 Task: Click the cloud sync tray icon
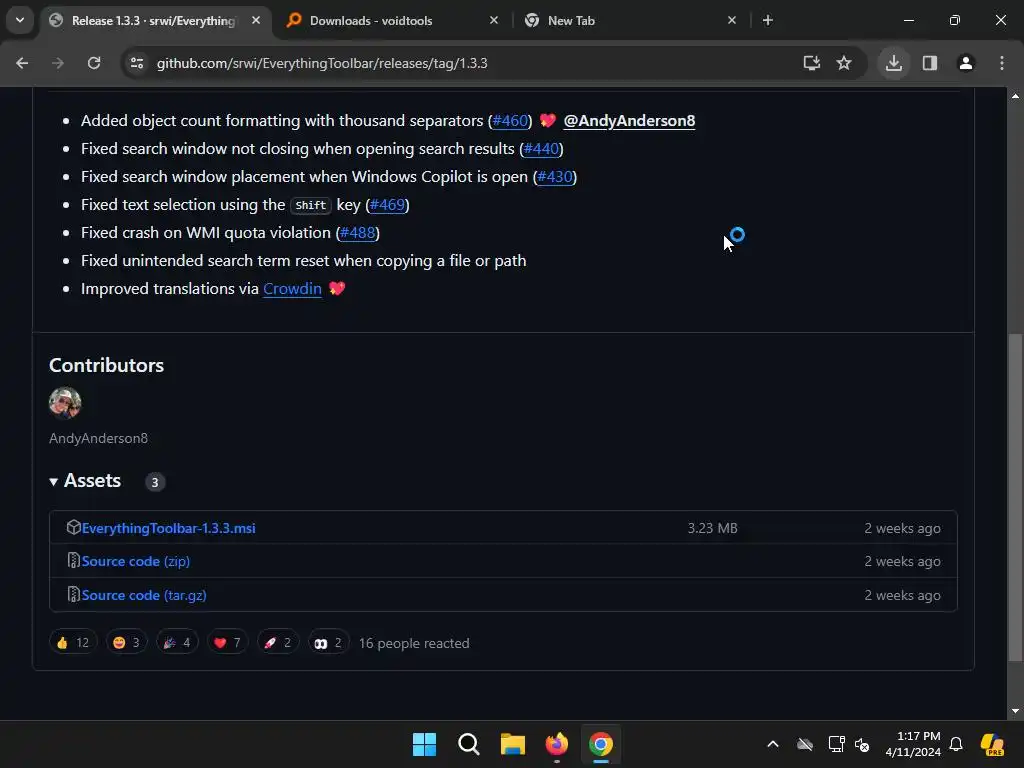point(805,744)
